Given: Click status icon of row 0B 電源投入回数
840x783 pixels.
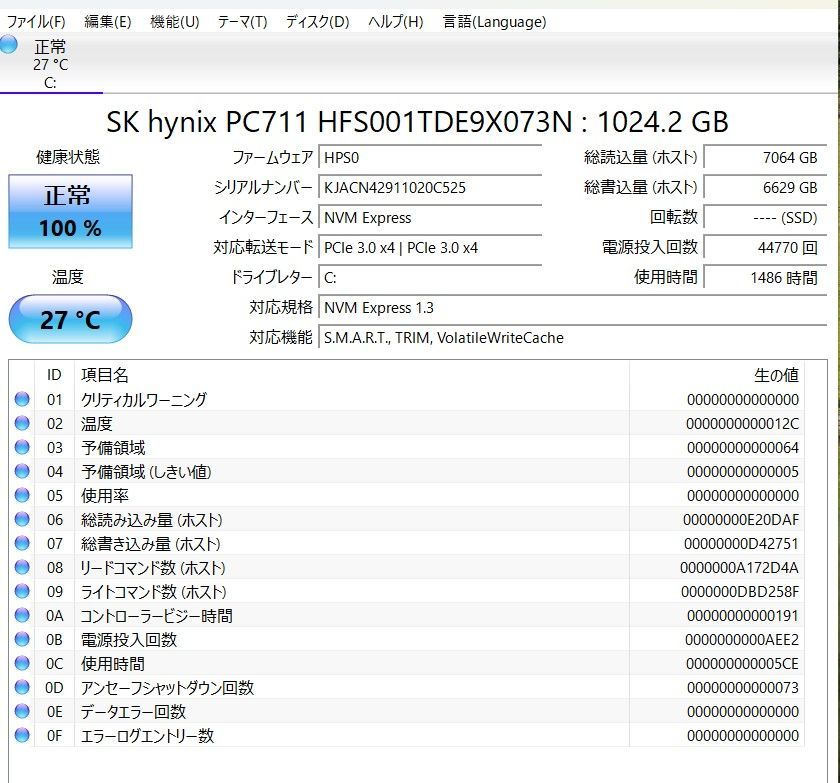Looking at the screenshot, I should tap(22, 639).
